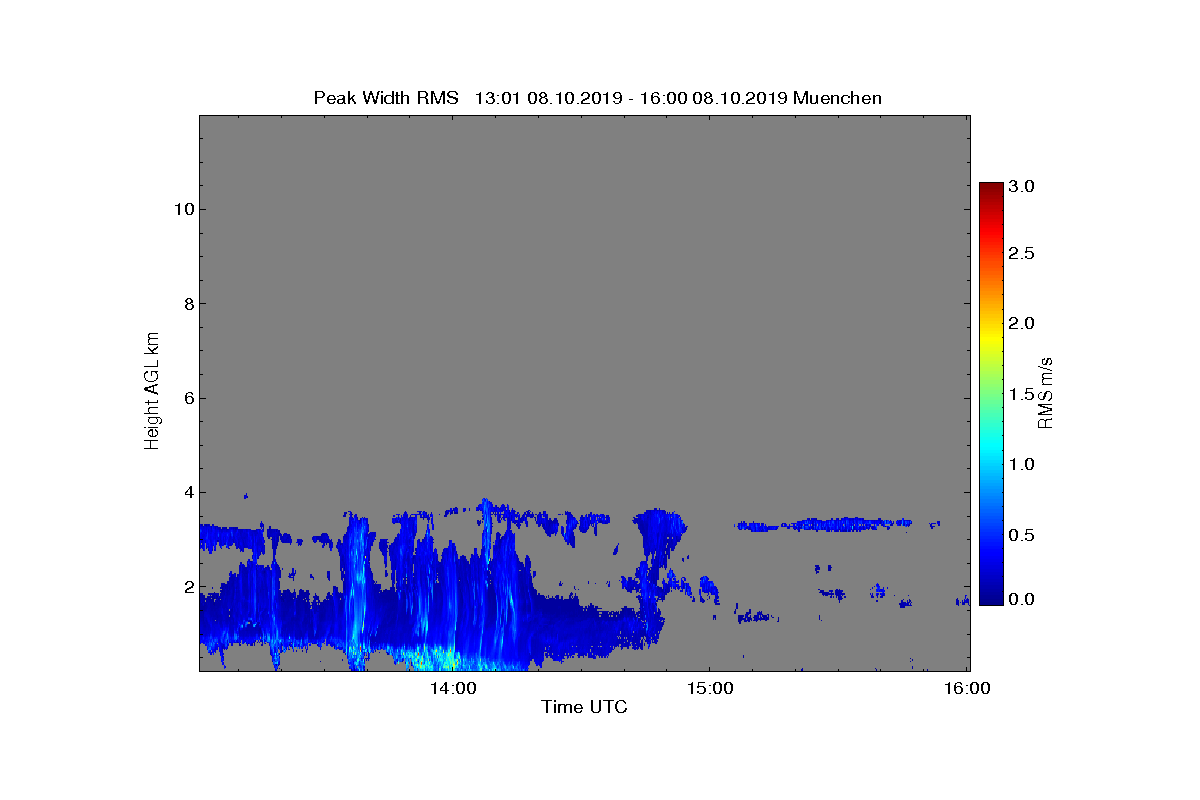Click the 'Time UTC' axis label
This screenshot has width=1200, height=800.
pyautogui.click(x=585, y=707)
